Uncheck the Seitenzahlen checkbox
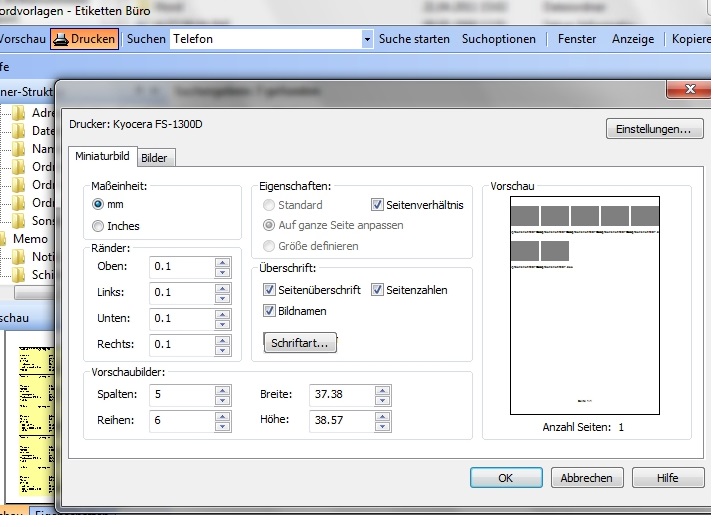 (x=379, y=290)
